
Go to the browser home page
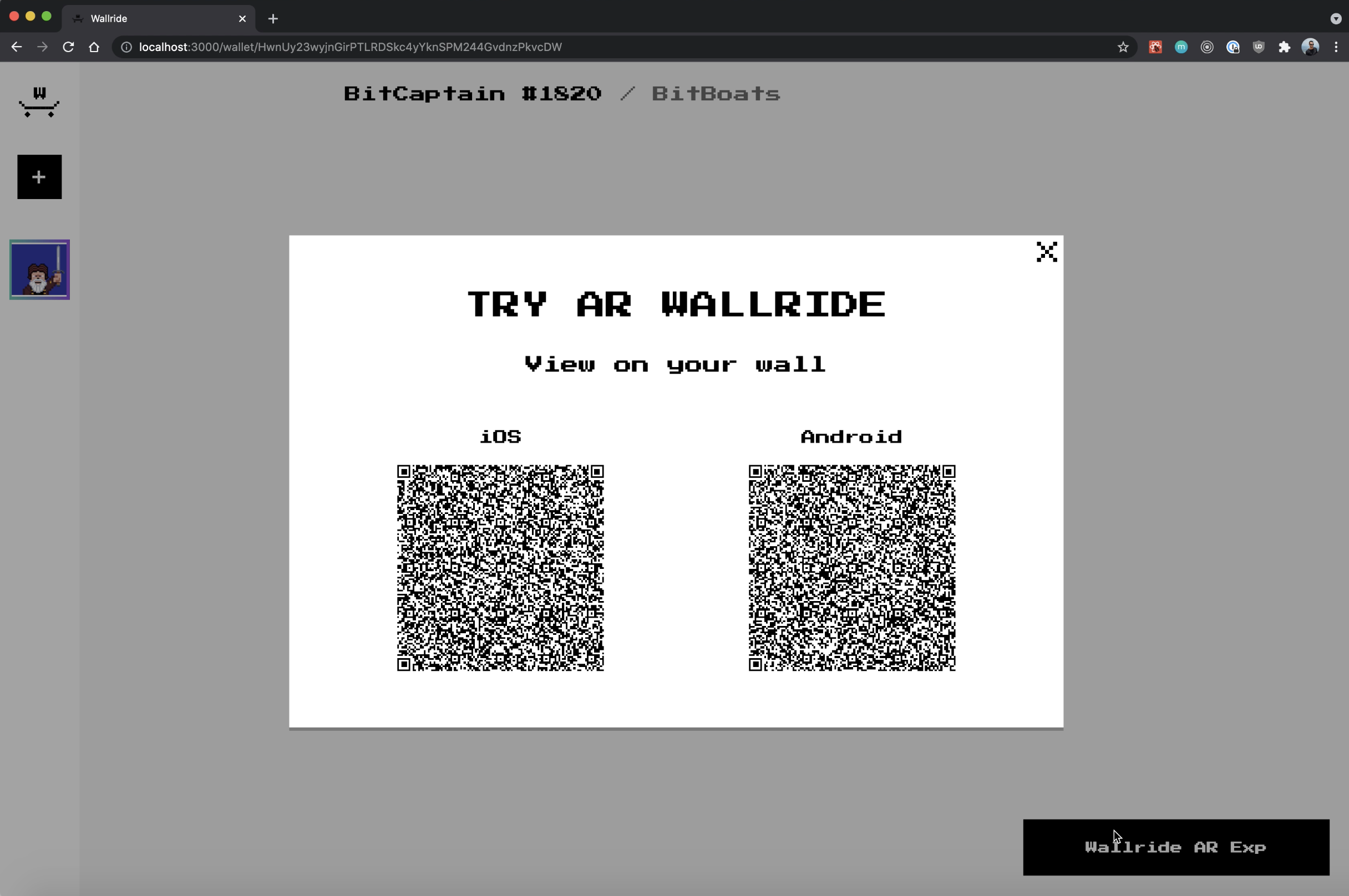(x=94, y=48)
